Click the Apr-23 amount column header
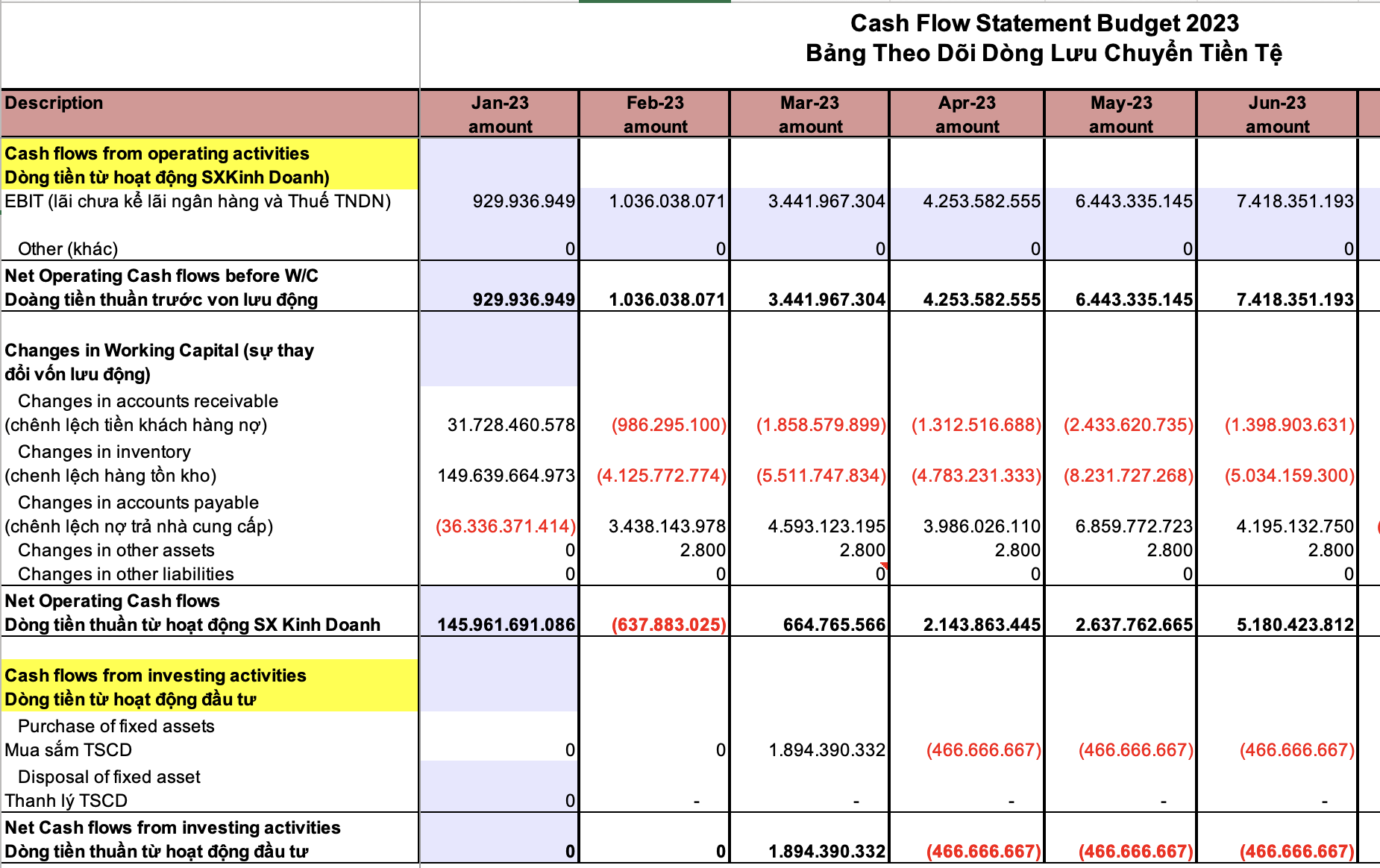 click(967, 114)
